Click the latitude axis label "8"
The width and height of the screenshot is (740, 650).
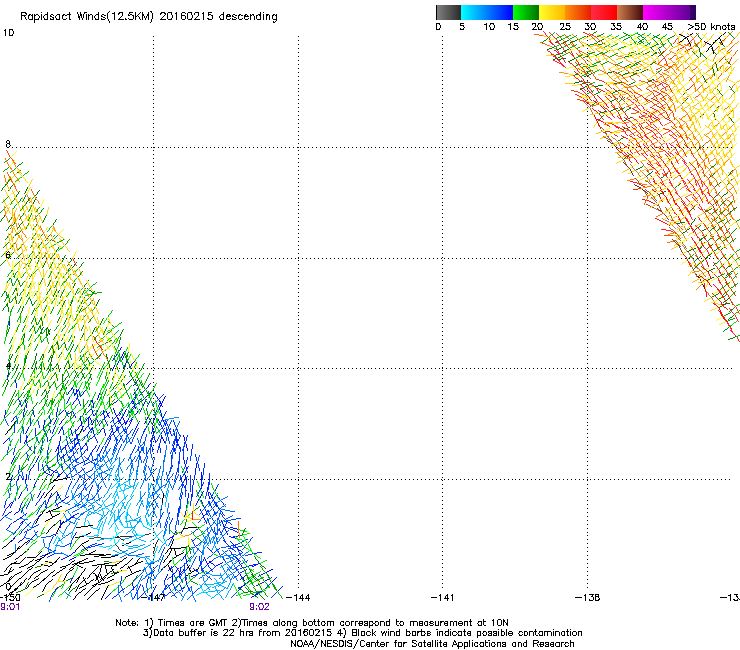click(x=8, y=144)
